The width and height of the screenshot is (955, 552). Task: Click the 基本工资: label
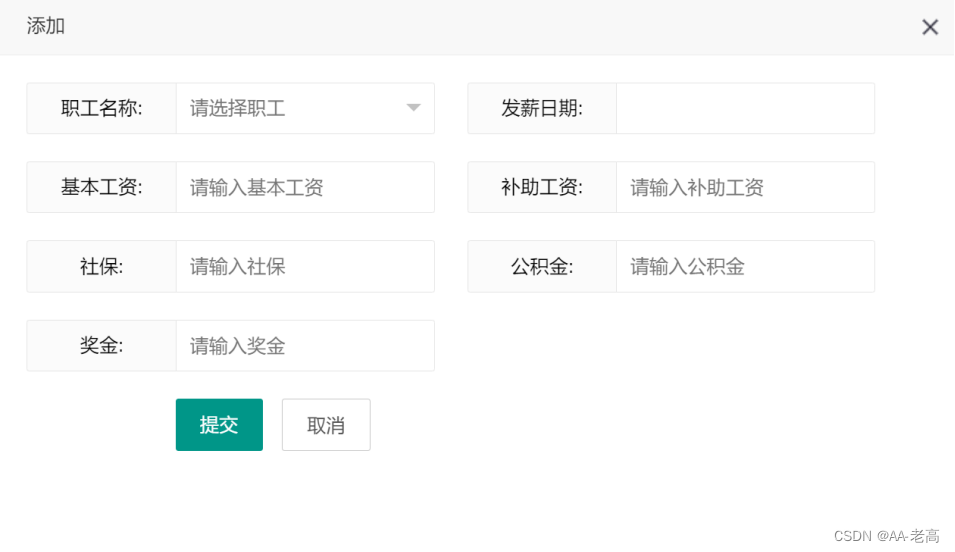(102, 187)
